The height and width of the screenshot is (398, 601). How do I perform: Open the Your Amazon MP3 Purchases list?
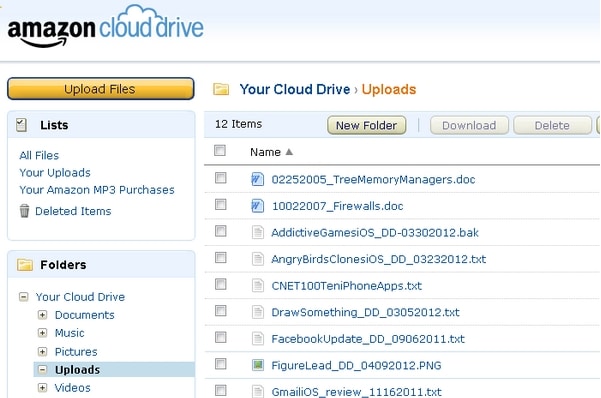click(x=97, y=190)
